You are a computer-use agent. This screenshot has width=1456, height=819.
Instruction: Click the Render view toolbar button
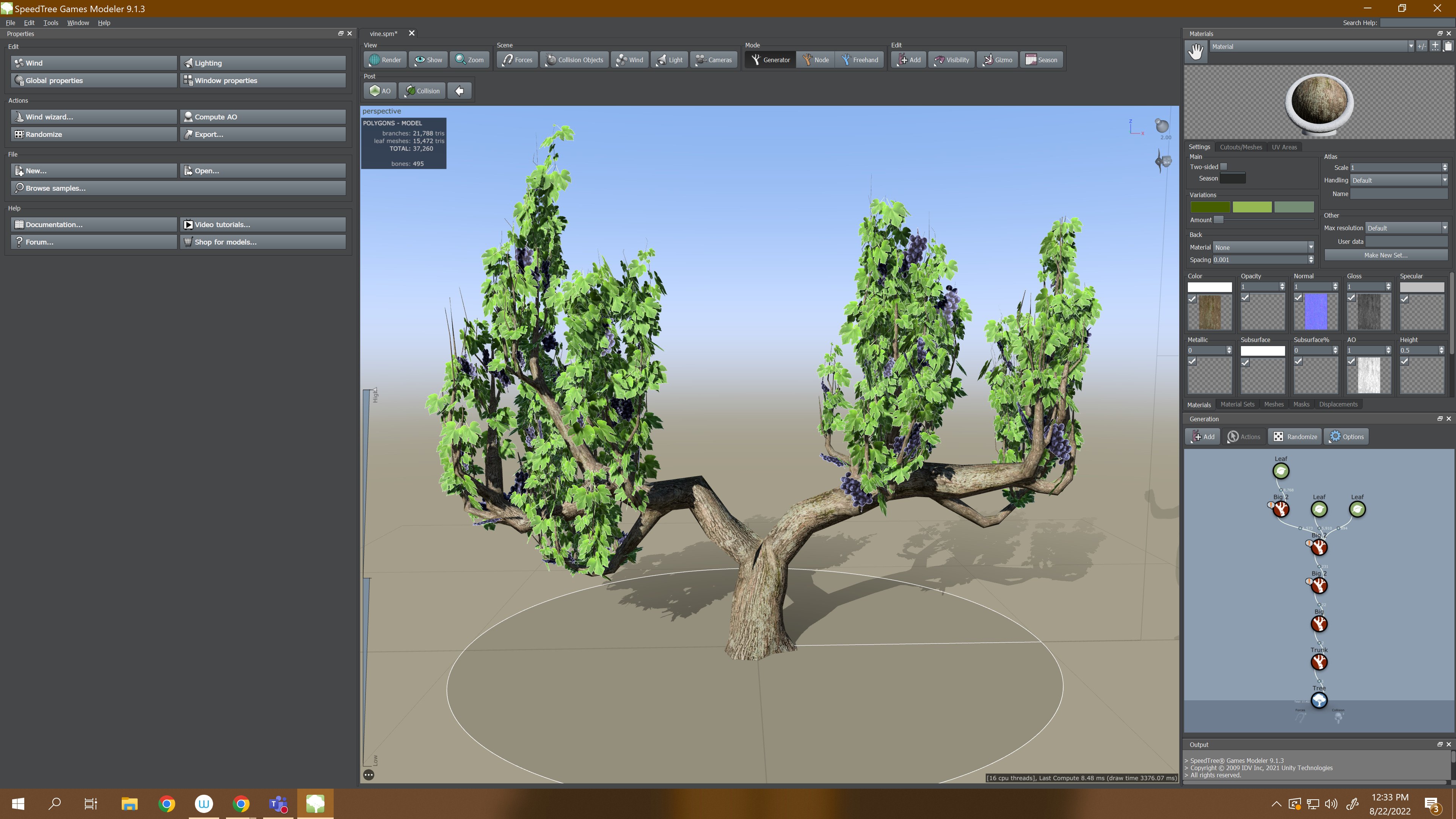click(x=385, y=60)
